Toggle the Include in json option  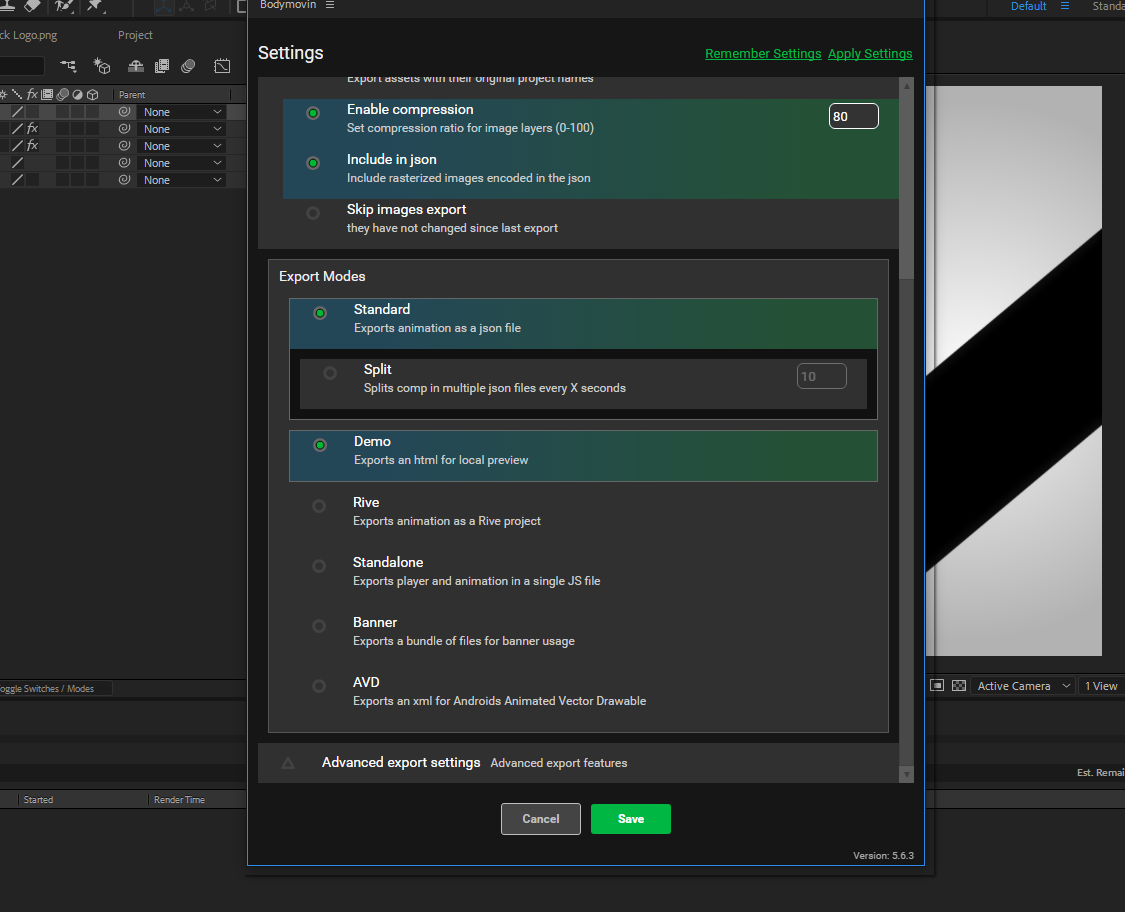click(x=313, y=163)
